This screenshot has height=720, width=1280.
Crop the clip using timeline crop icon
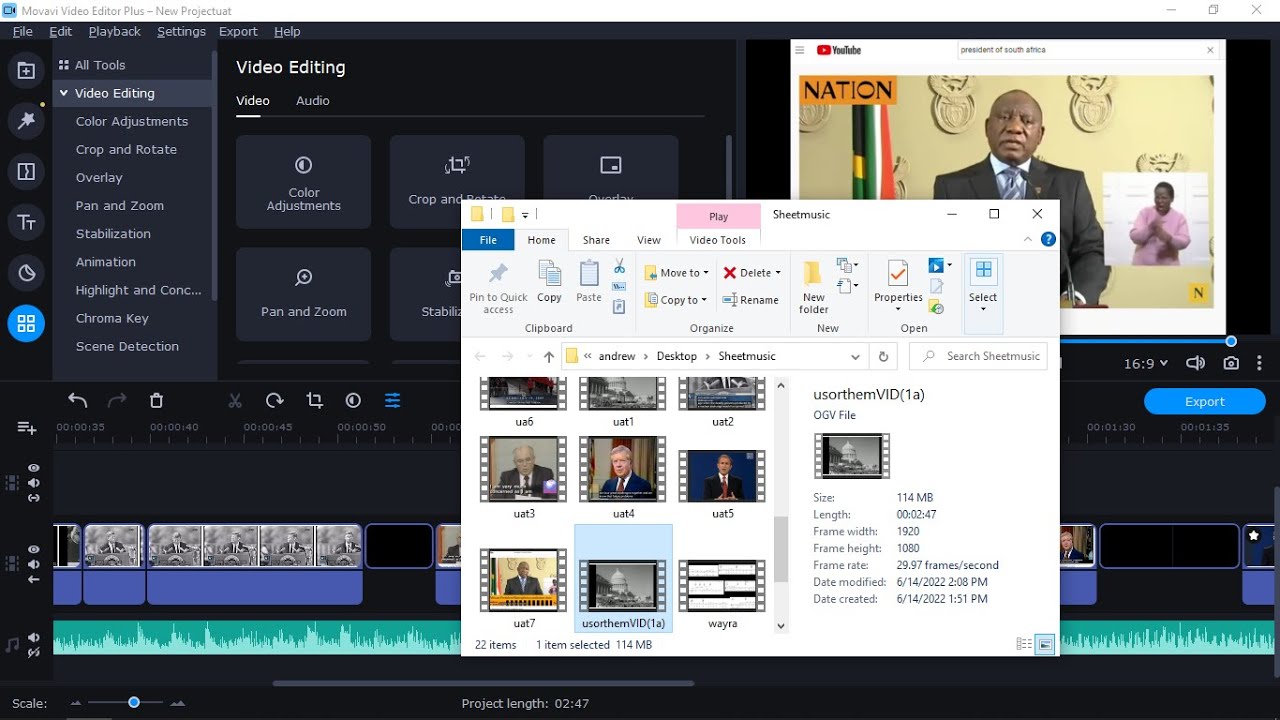[x=314, y=401]
